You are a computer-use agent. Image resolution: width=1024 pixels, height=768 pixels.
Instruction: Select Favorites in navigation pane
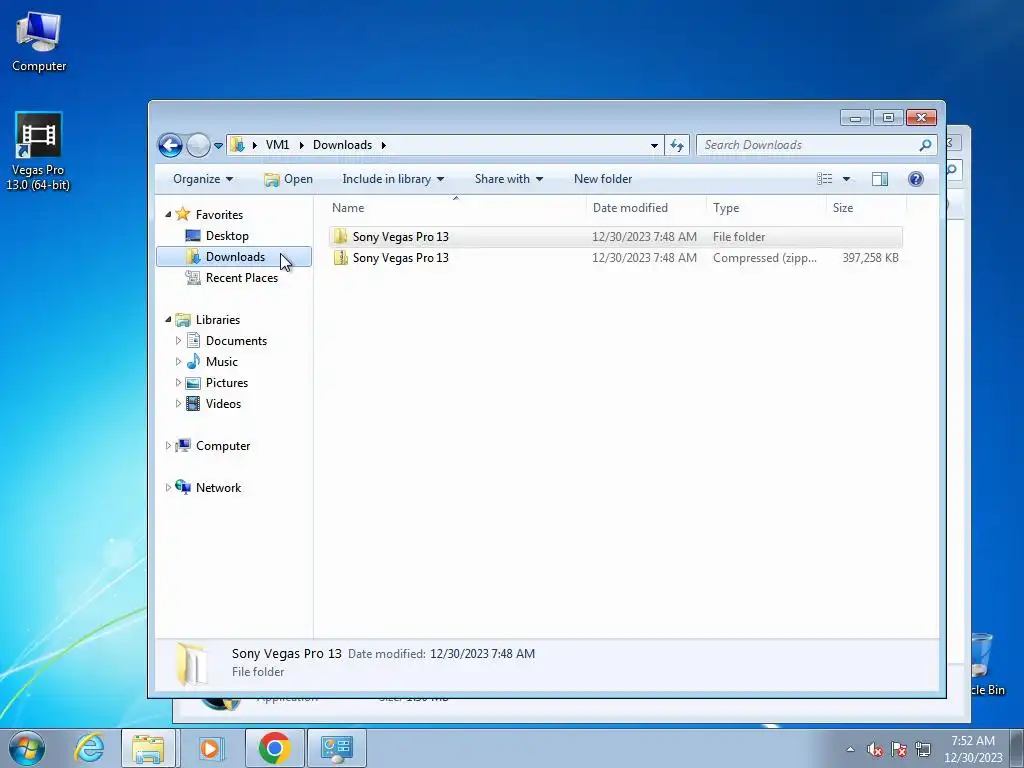(x=219, y=215)
